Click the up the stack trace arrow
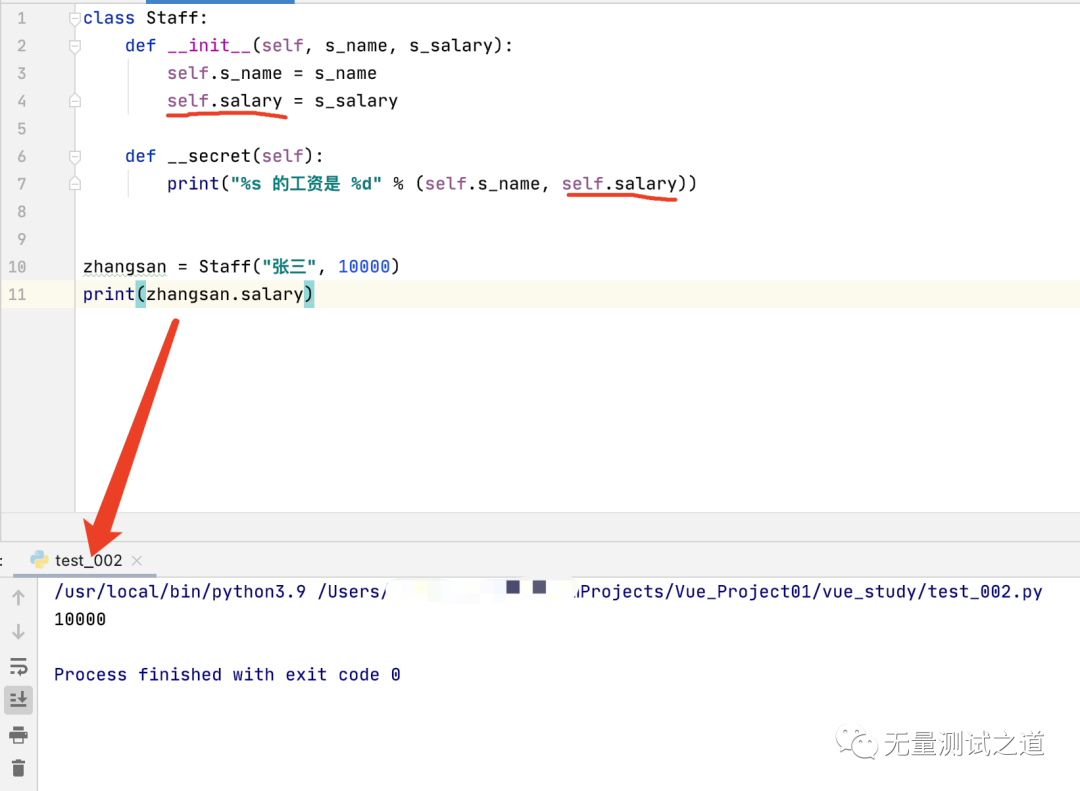 pos(19,597)
